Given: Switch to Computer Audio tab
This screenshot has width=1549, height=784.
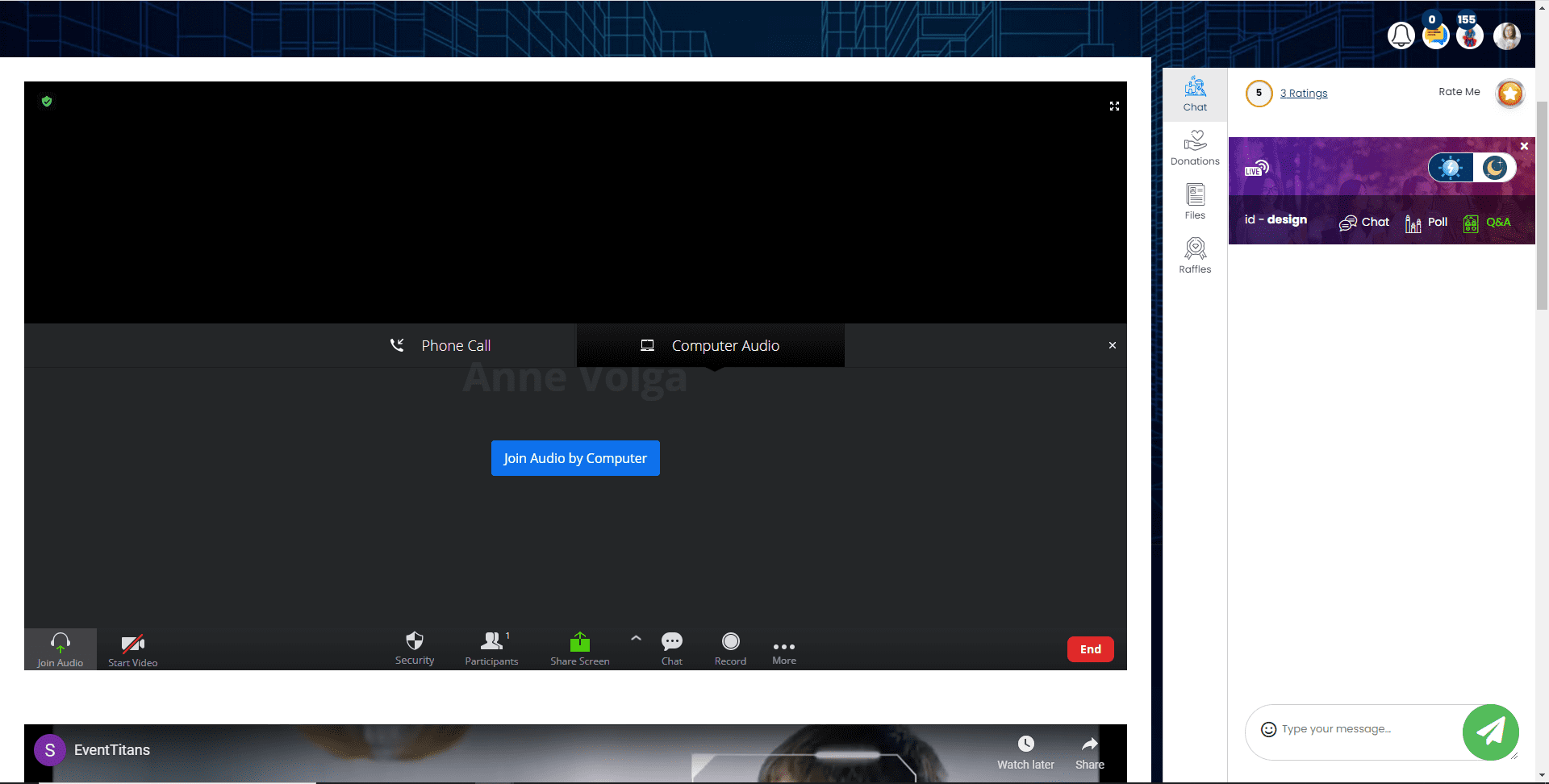Looking at the screenshot, I should [x=710, y=345].
